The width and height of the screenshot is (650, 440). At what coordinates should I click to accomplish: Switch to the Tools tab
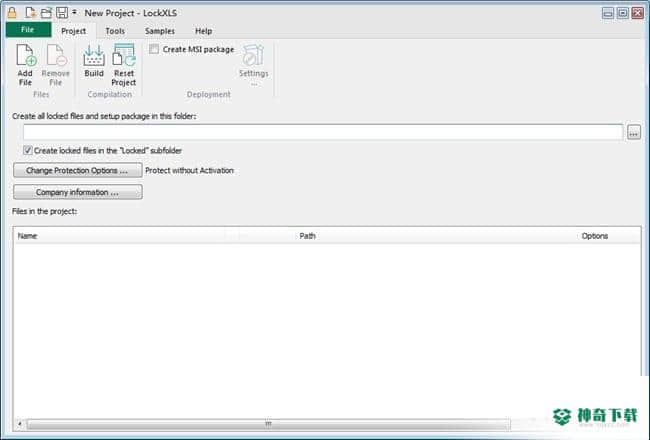pos(115,31)
